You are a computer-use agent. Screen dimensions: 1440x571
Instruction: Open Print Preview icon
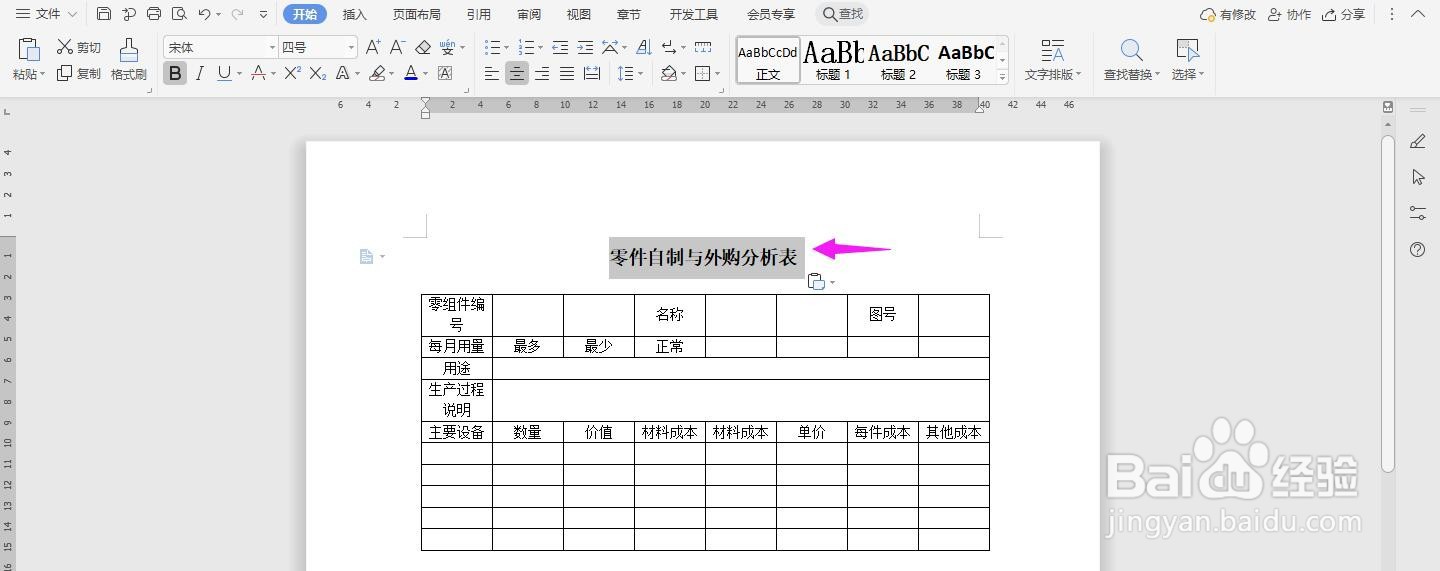click(179, 14)
